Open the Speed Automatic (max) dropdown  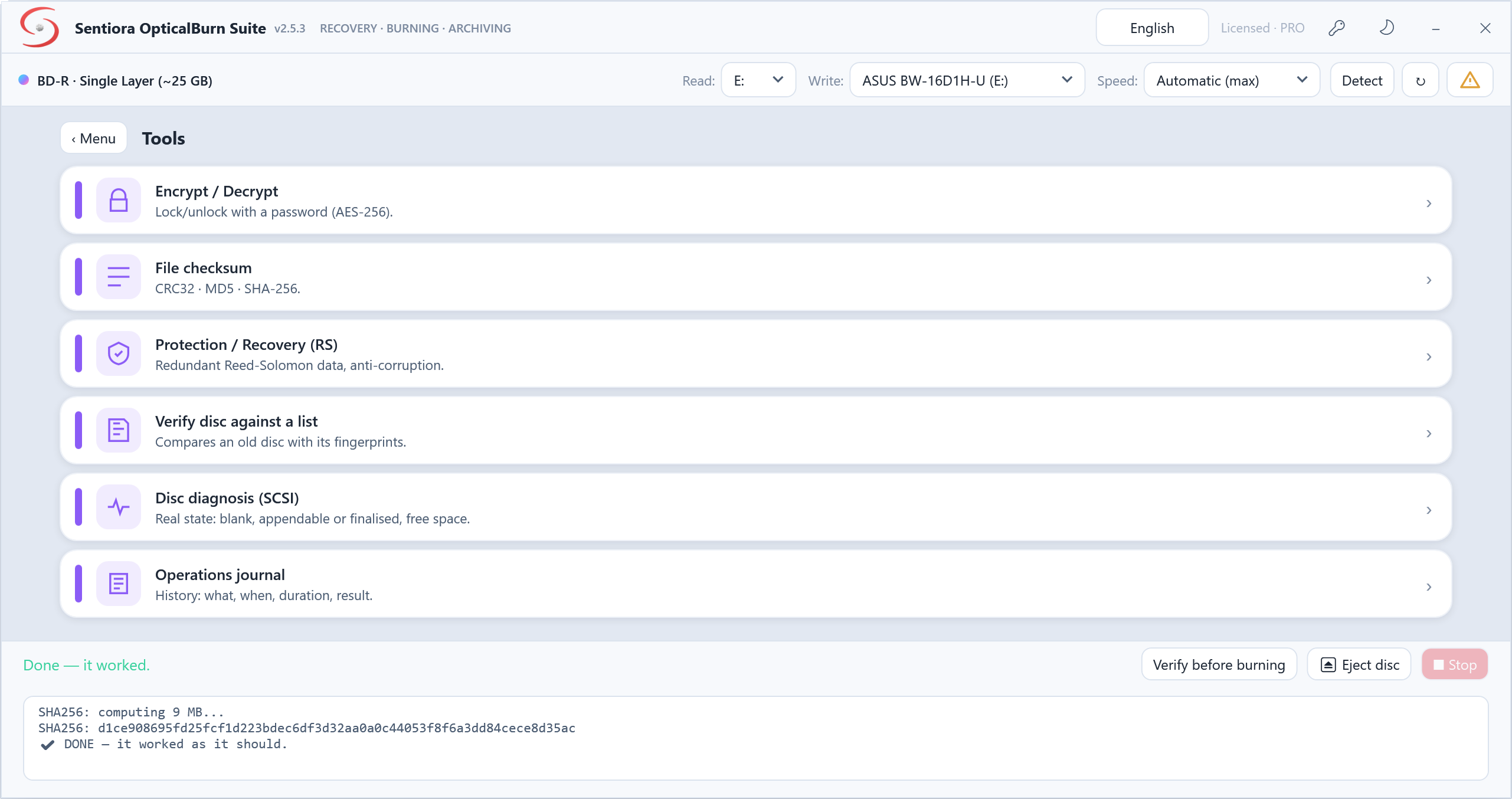[x=1232, y=80]
